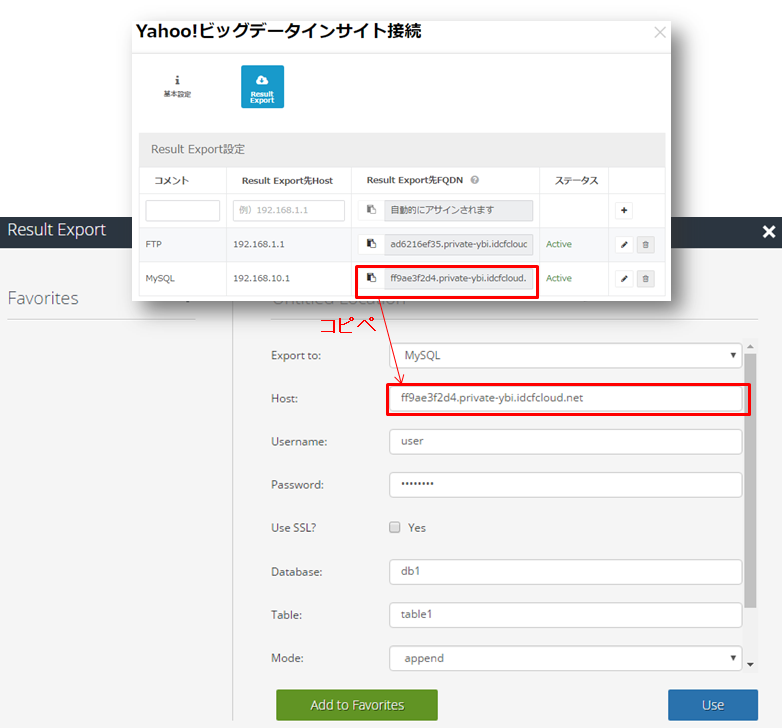Click the scrollbar down arrow
The width and height of the screenshot is (782, 728).
pyautogui.click(x=750, y=664)
